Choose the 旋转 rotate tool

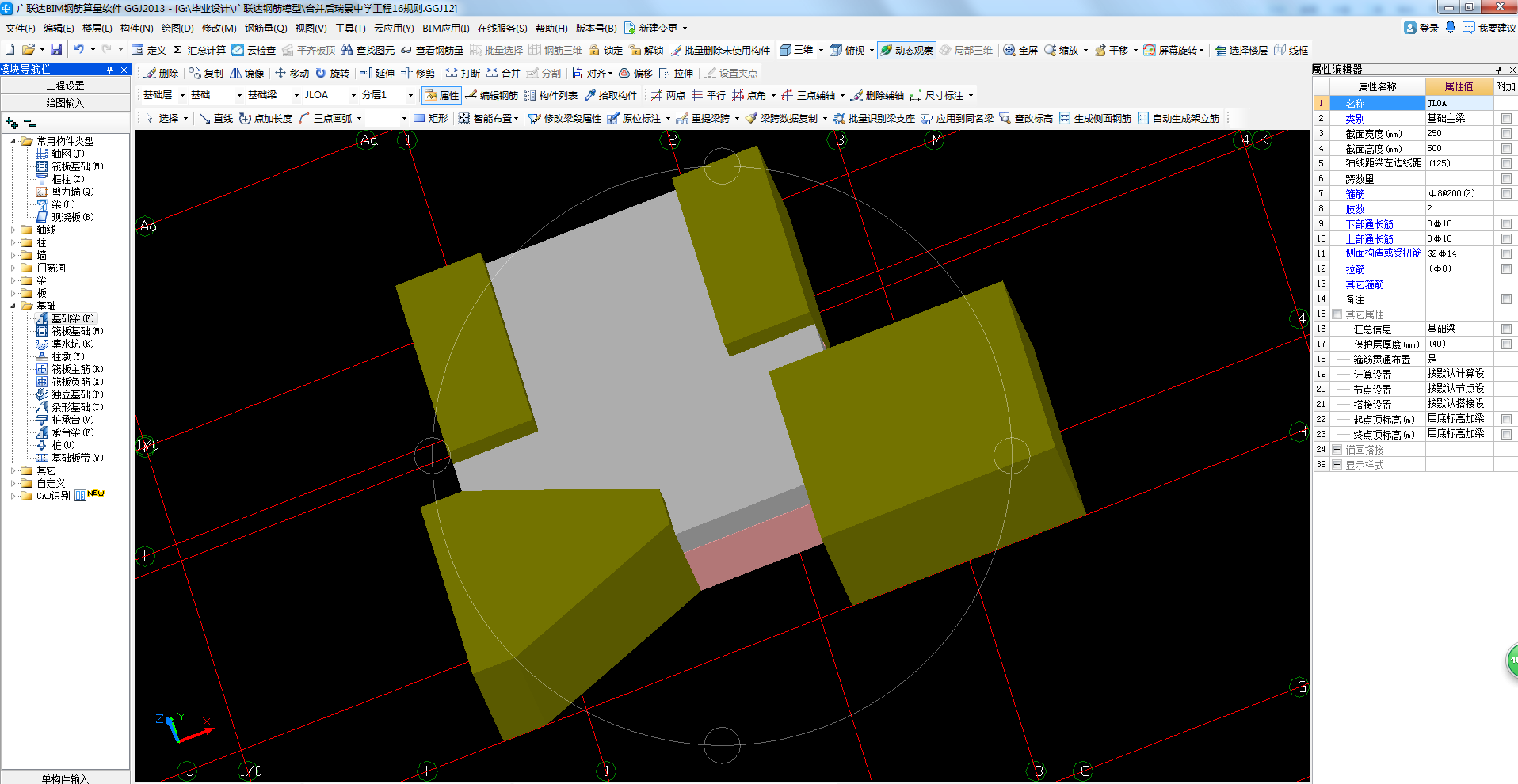click(332, 73)
